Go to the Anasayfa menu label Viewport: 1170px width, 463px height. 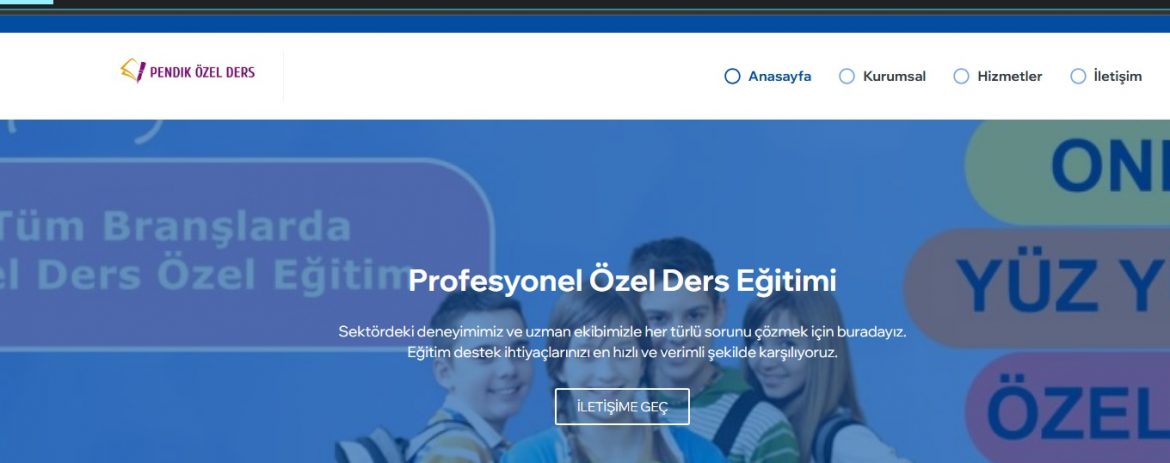point(779,76)
